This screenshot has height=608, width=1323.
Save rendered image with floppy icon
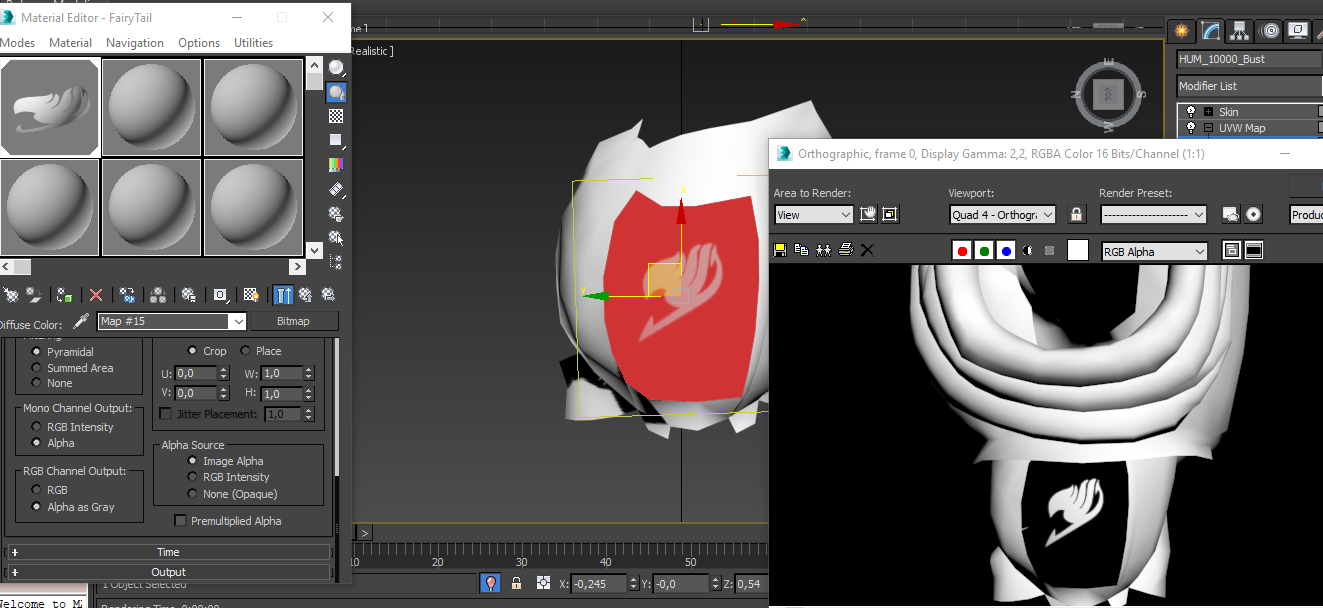pyautogui.click(x=780, y=250)
